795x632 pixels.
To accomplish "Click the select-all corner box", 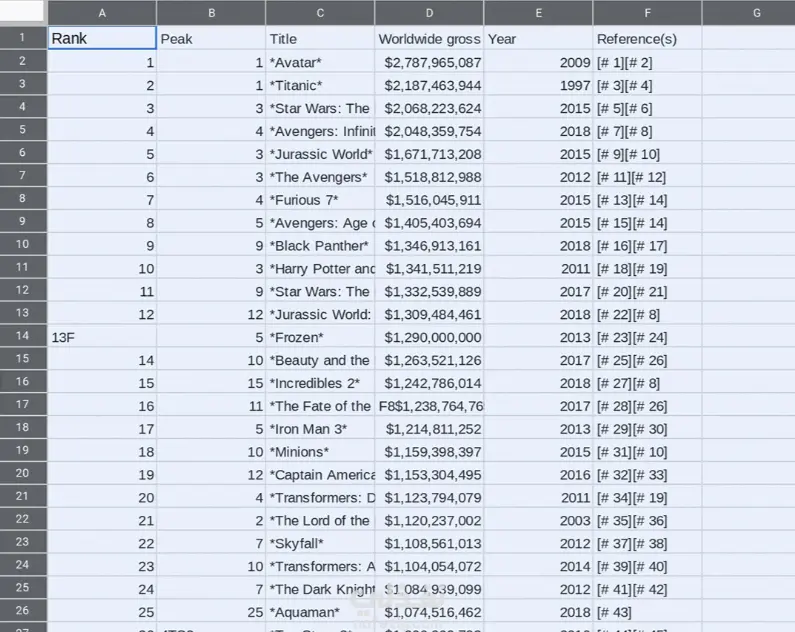I will coord(23,11).
